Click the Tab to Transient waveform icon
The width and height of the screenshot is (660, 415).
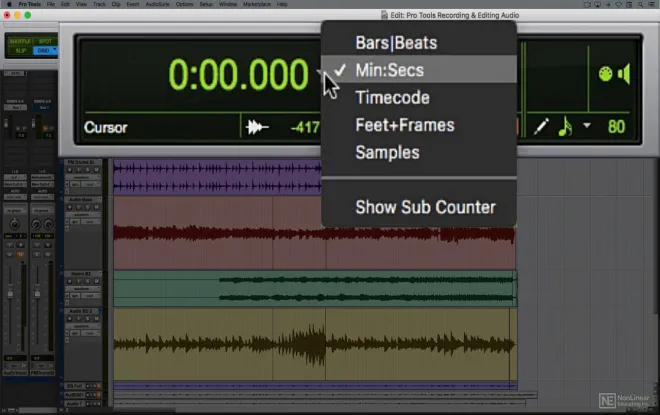[257, 127]
